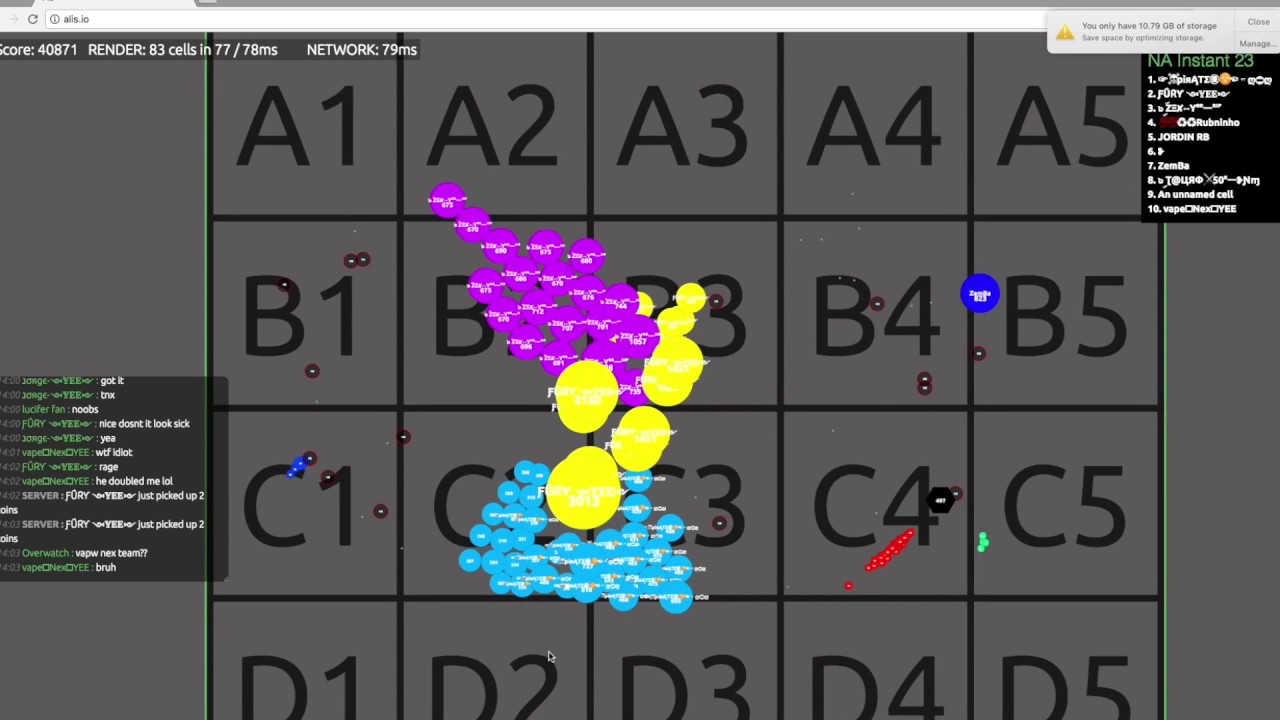Select leaderboard rank 1 pirate player
Viewport: 1280px width, 720px height.
point(1210,80)
